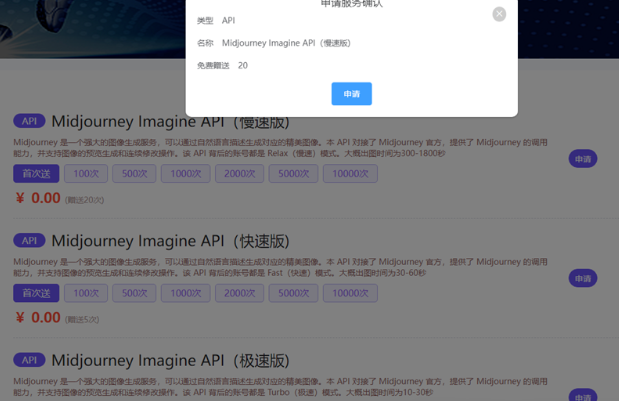
Task: Click the API badge beside the 极速版 title
Action: pyautogui.click(x=29, y=360)
